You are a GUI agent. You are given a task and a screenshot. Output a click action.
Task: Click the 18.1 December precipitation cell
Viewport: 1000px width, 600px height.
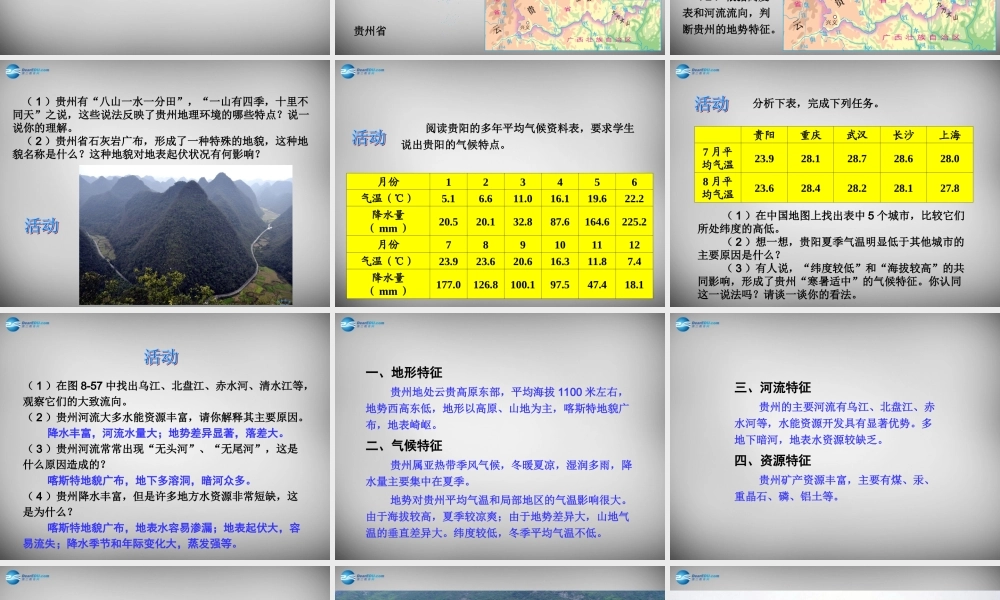634,284
